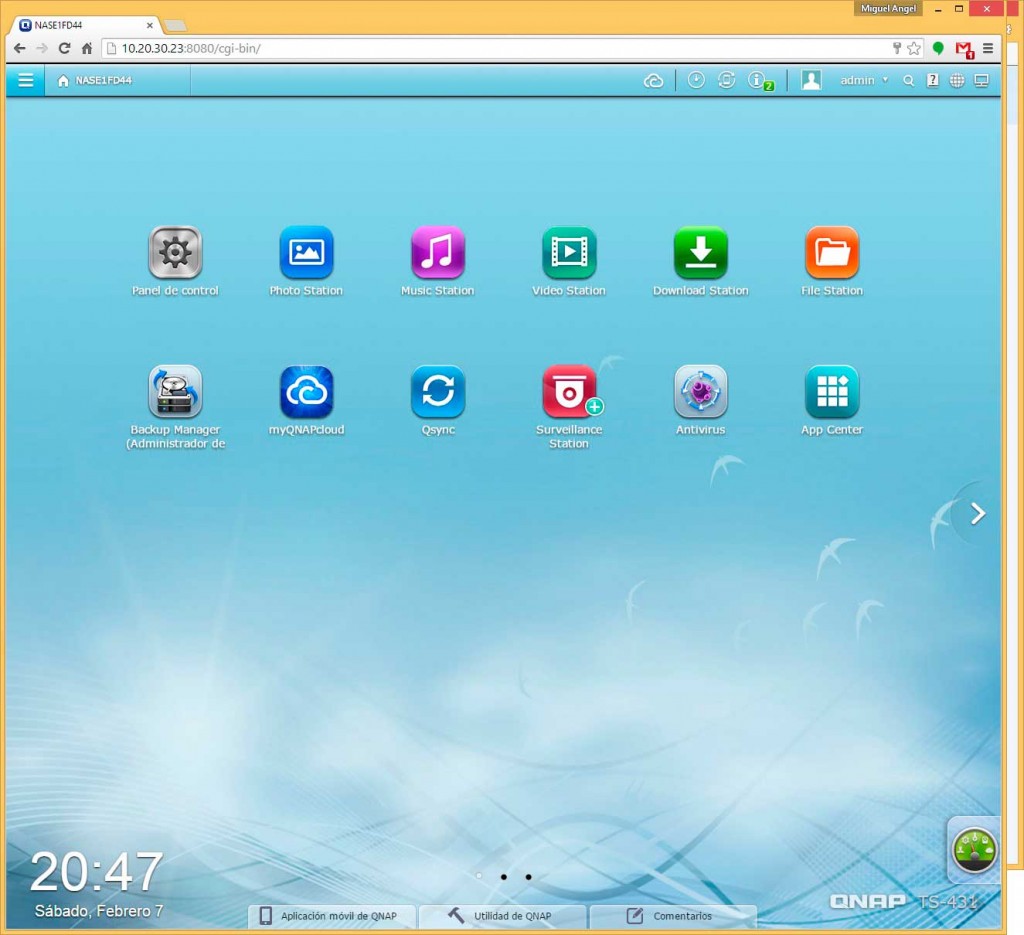Open a new browser tab

click(175, 26)
